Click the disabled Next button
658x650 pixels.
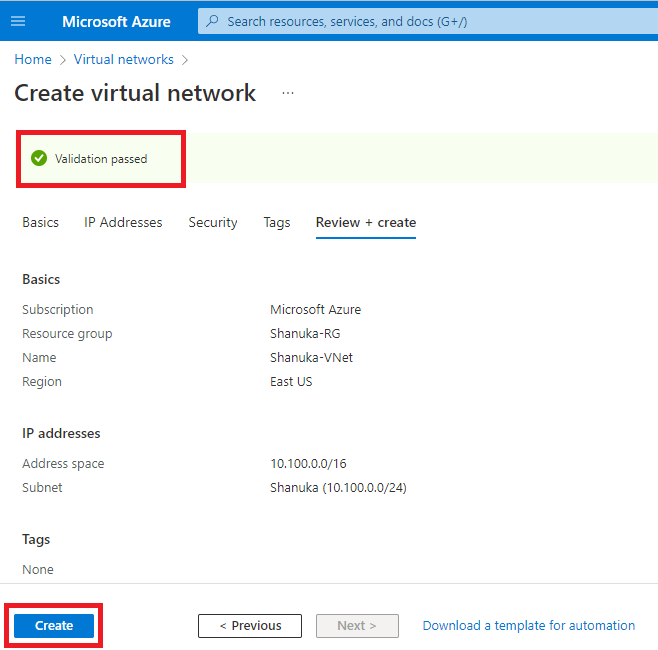[357, 625]
